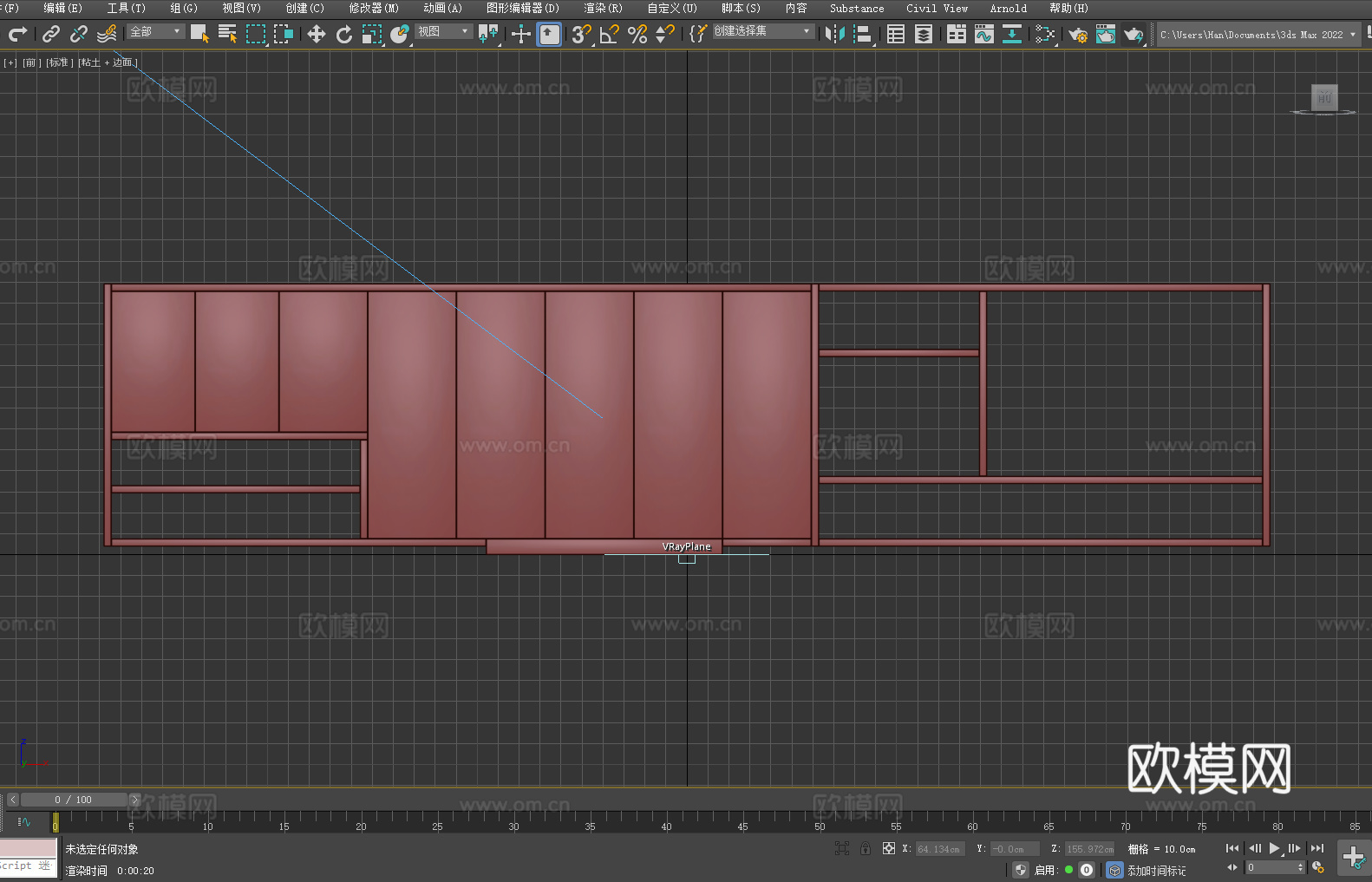Click the Set Key large plus button

tap(1354, 858)
